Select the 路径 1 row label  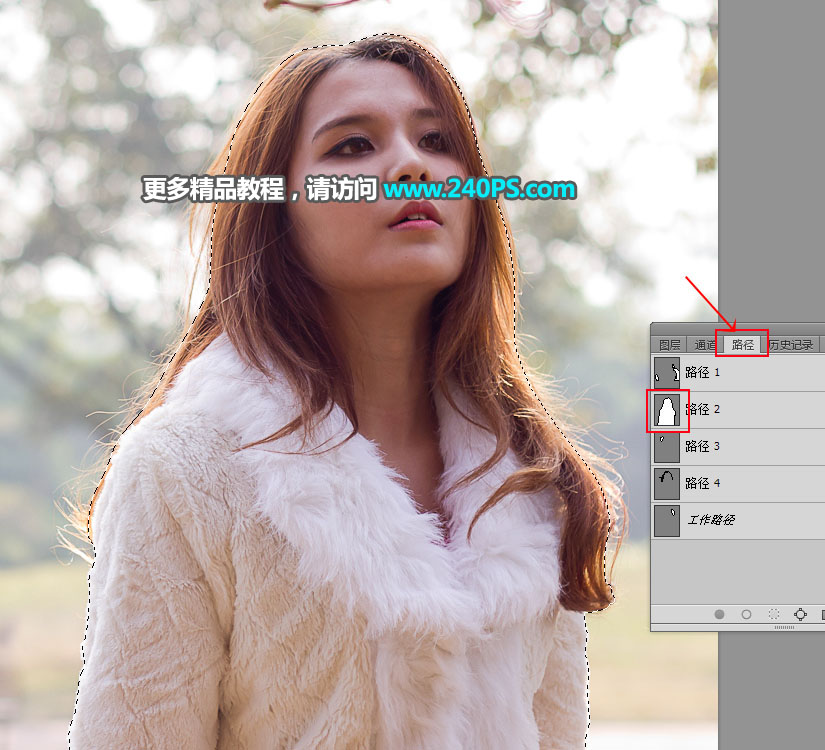(702, 373)
